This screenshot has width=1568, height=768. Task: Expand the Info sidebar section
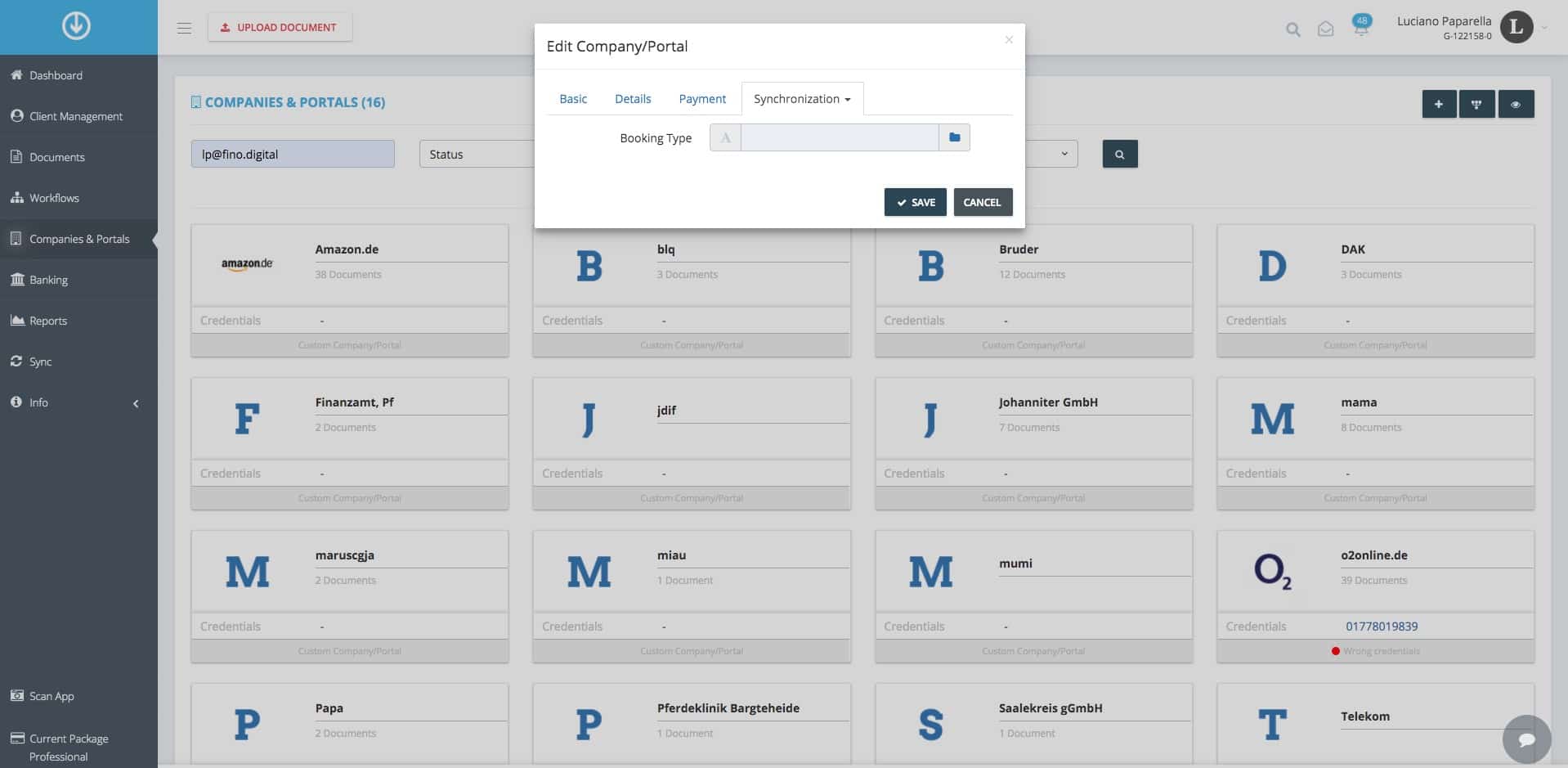[x=78, y=402]
